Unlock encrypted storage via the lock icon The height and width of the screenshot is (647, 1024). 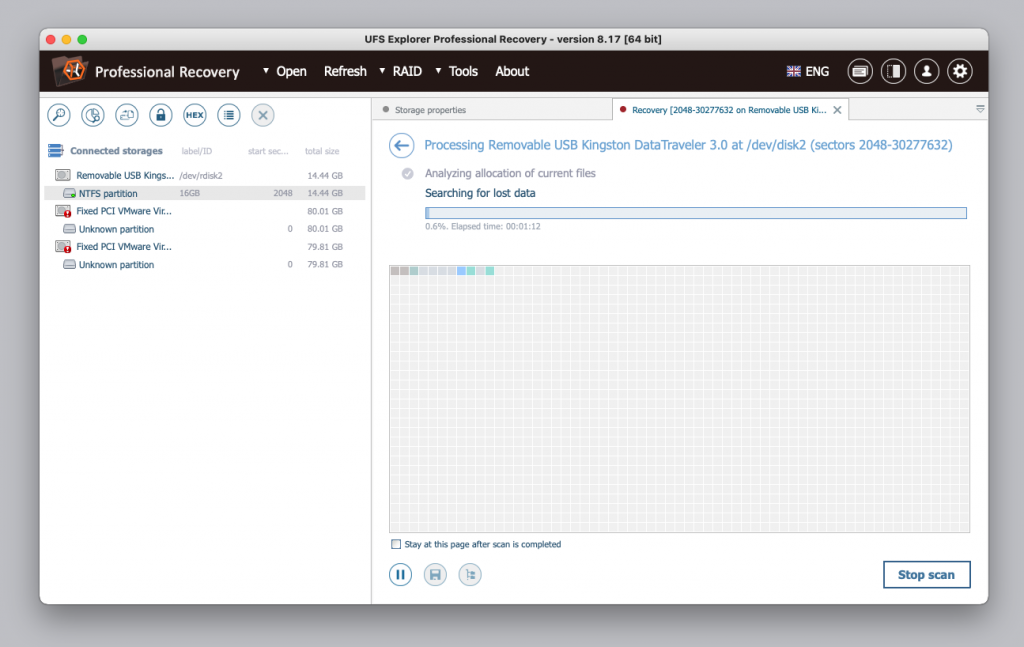pyautogui.click(x=160, y=115)
